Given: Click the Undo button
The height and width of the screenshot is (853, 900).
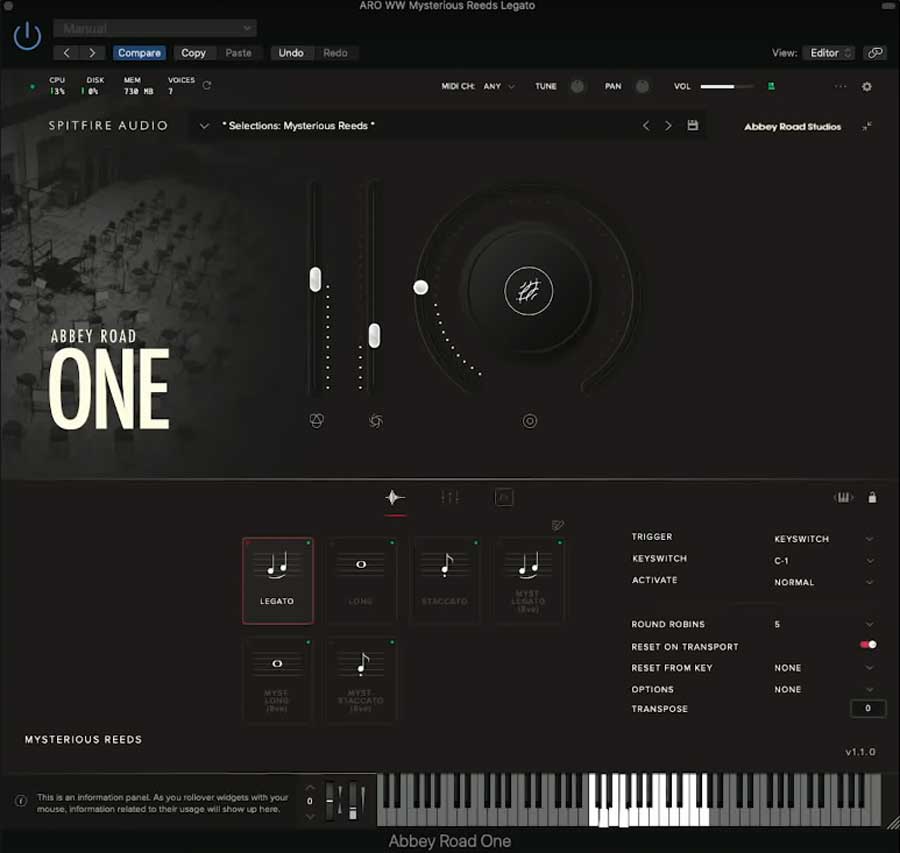Looking at the screenshot, I should (291, 53).
